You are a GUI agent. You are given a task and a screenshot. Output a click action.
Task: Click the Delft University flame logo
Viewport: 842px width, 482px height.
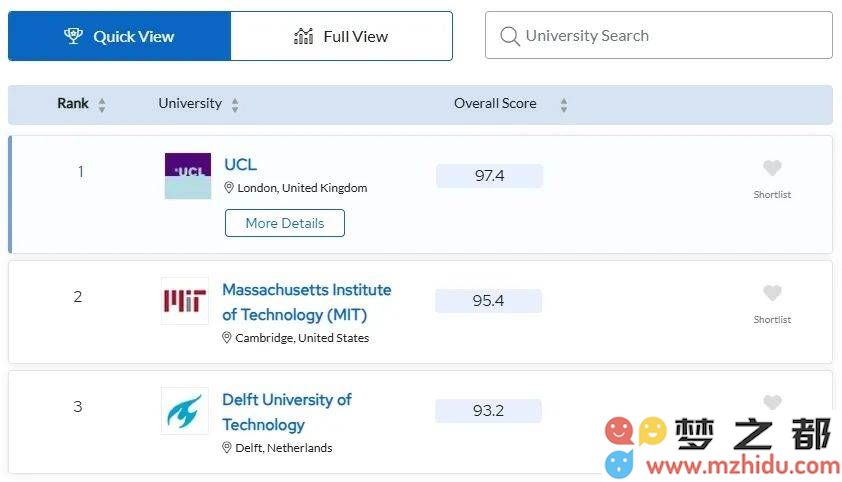[185, 411]
